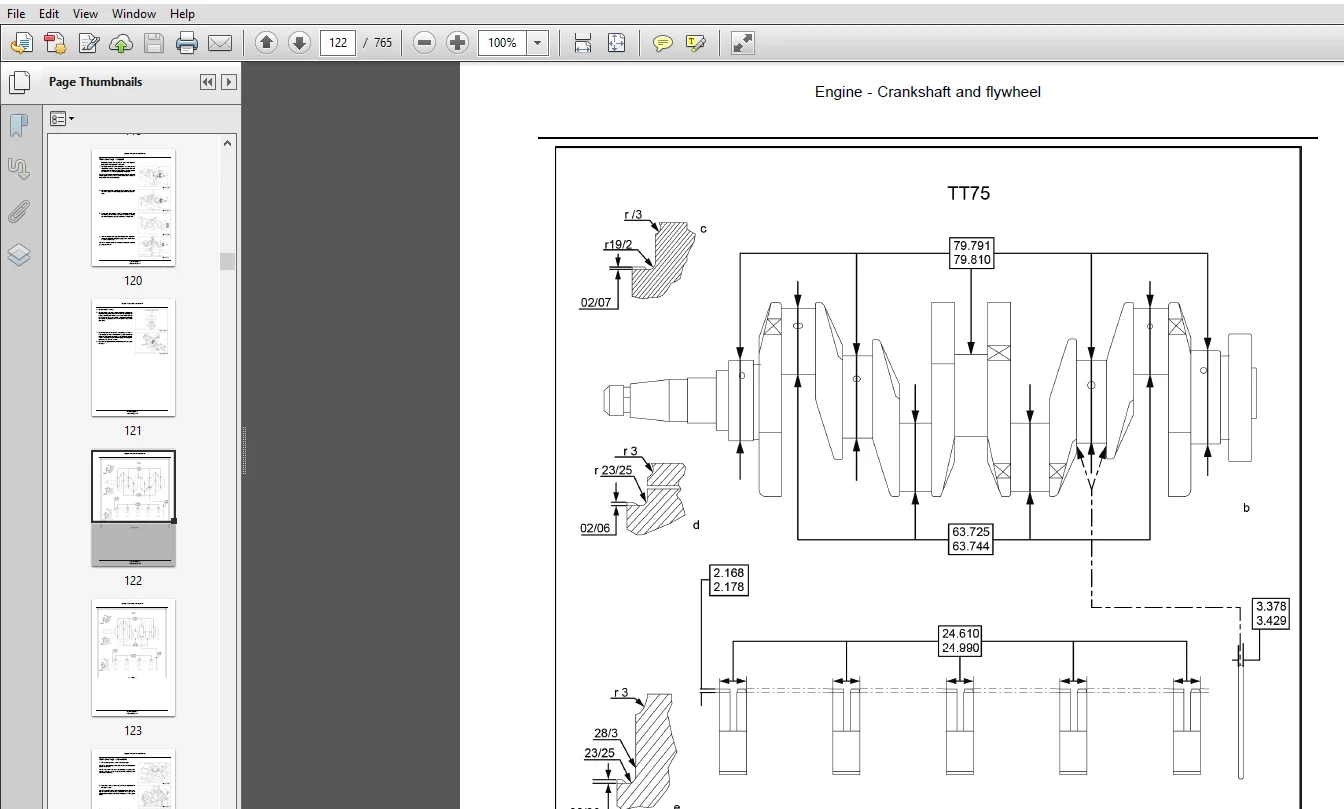Click the '02/06' label in the diagram
Image resolution: width=1344 pixels, height=809 pixels.
click(x=595, y=529)
